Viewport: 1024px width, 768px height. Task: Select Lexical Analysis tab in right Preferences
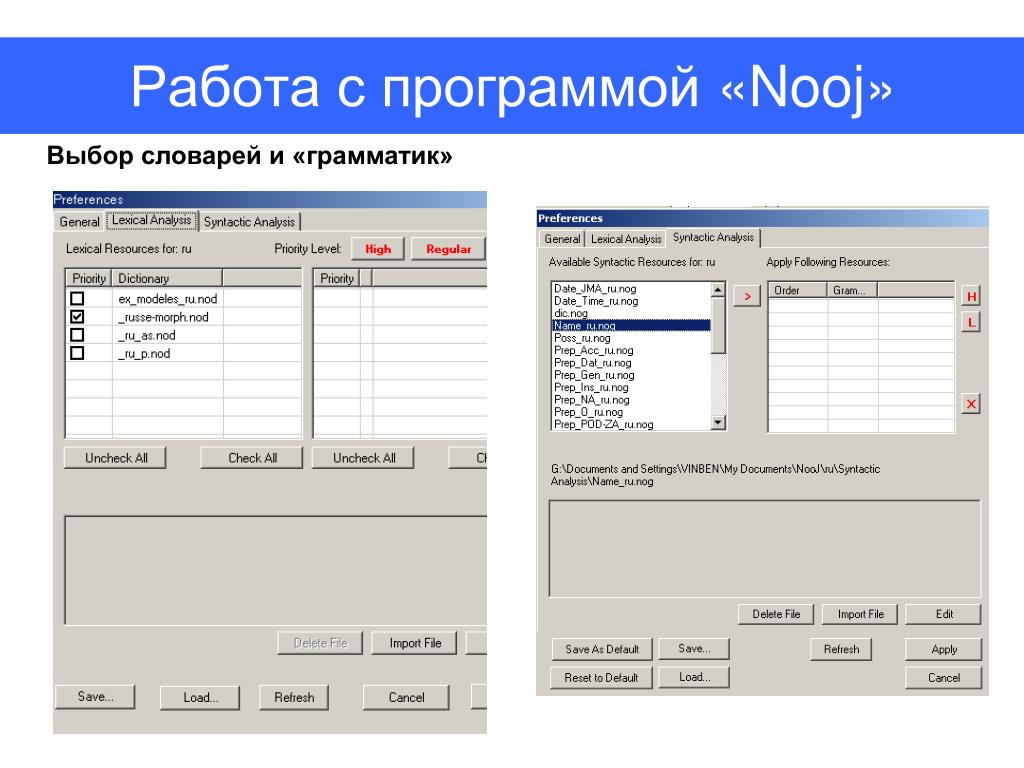tap(626, 239)
